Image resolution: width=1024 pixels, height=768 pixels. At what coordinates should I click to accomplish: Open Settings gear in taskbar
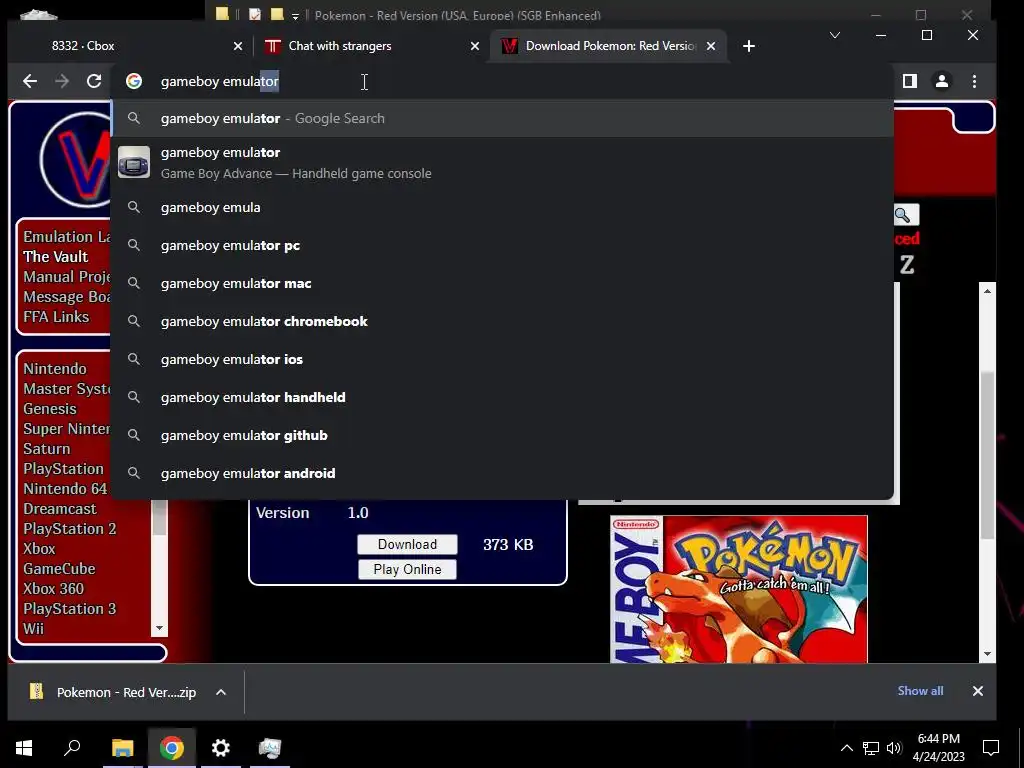[221, 748]
